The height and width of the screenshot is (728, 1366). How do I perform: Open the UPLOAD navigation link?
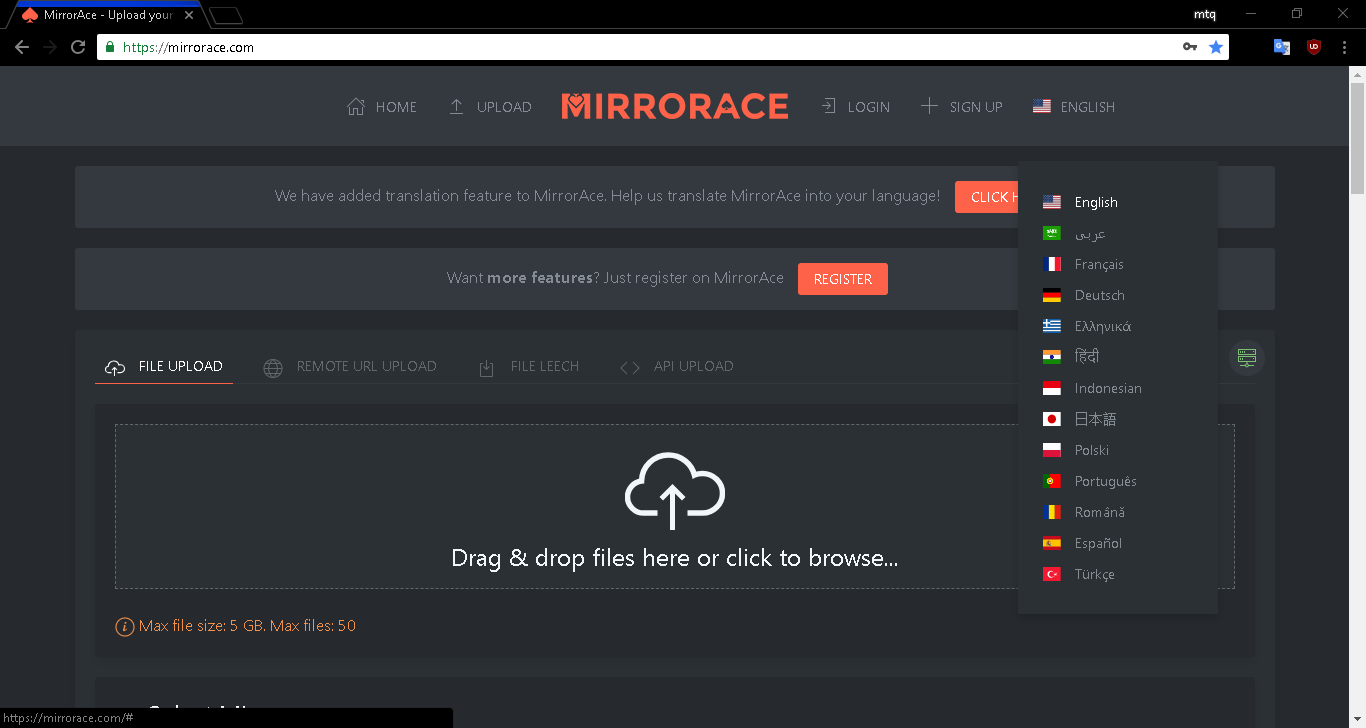point(490,107)
